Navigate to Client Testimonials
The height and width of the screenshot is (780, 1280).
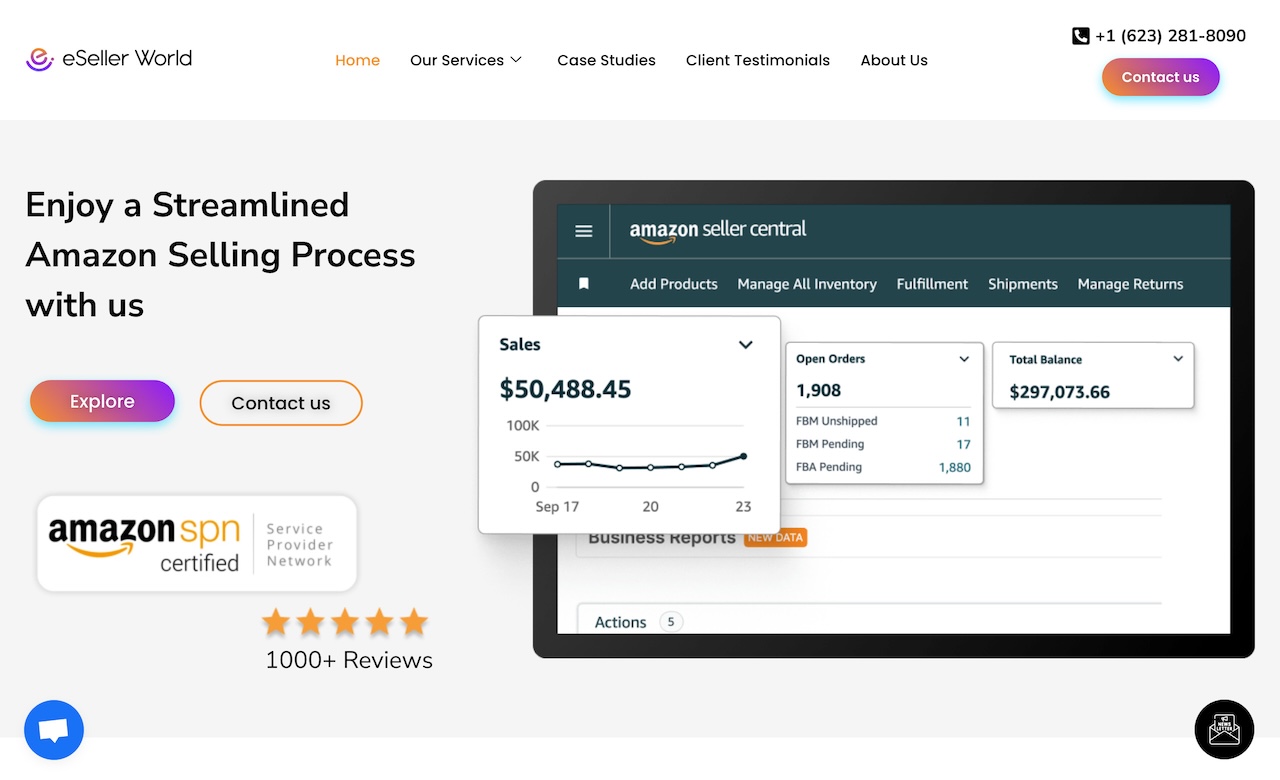point(757,60)
